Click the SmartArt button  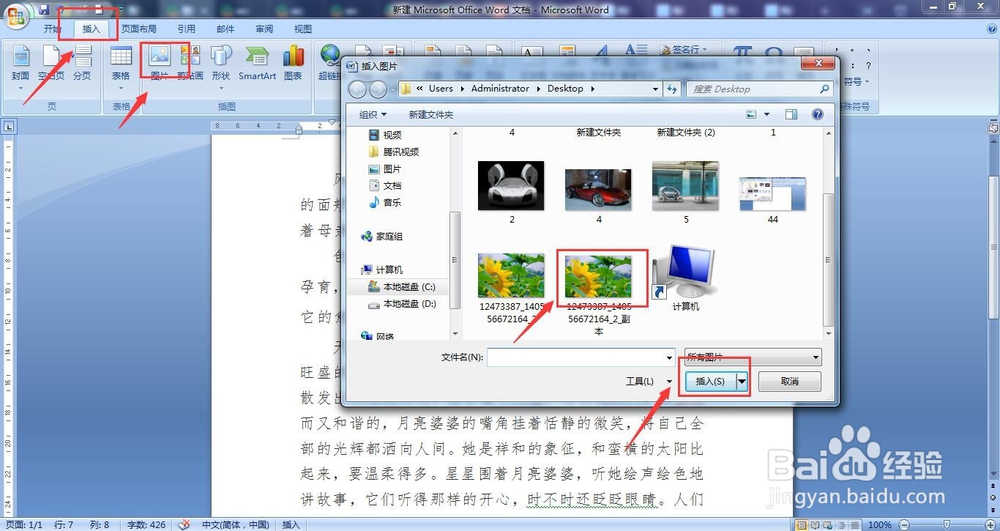(x=257, y=64)
